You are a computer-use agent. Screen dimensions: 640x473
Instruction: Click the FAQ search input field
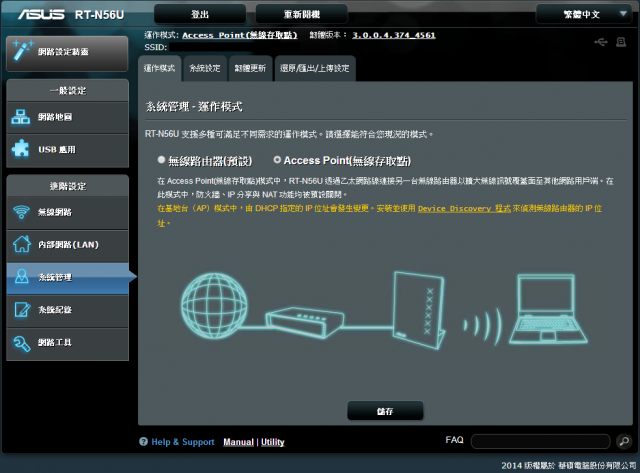540,441
